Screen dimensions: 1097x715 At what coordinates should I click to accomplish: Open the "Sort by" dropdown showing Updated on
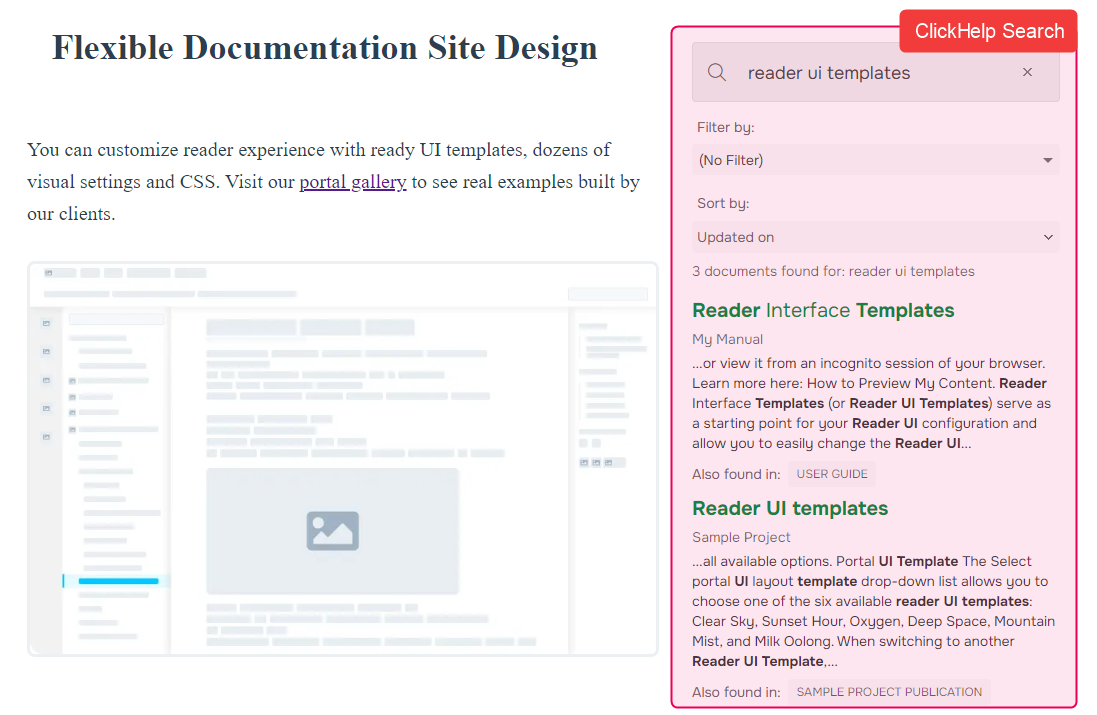coord(876,237)
